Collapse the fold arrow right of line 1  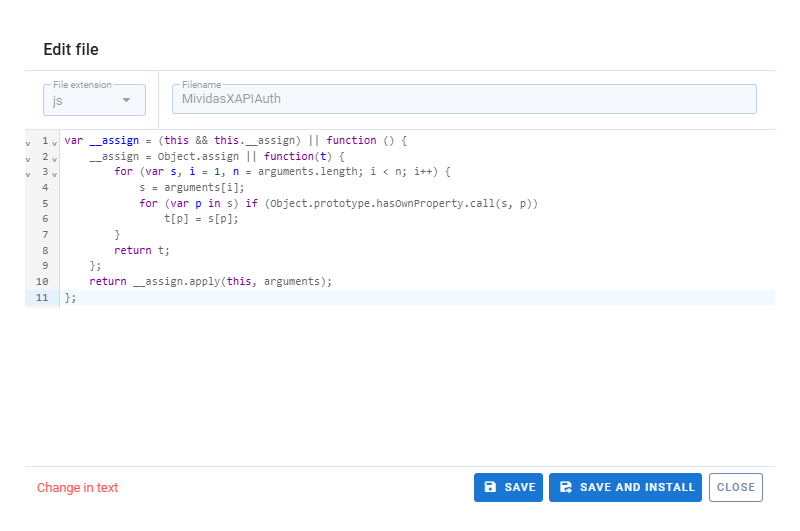point(54,142)
